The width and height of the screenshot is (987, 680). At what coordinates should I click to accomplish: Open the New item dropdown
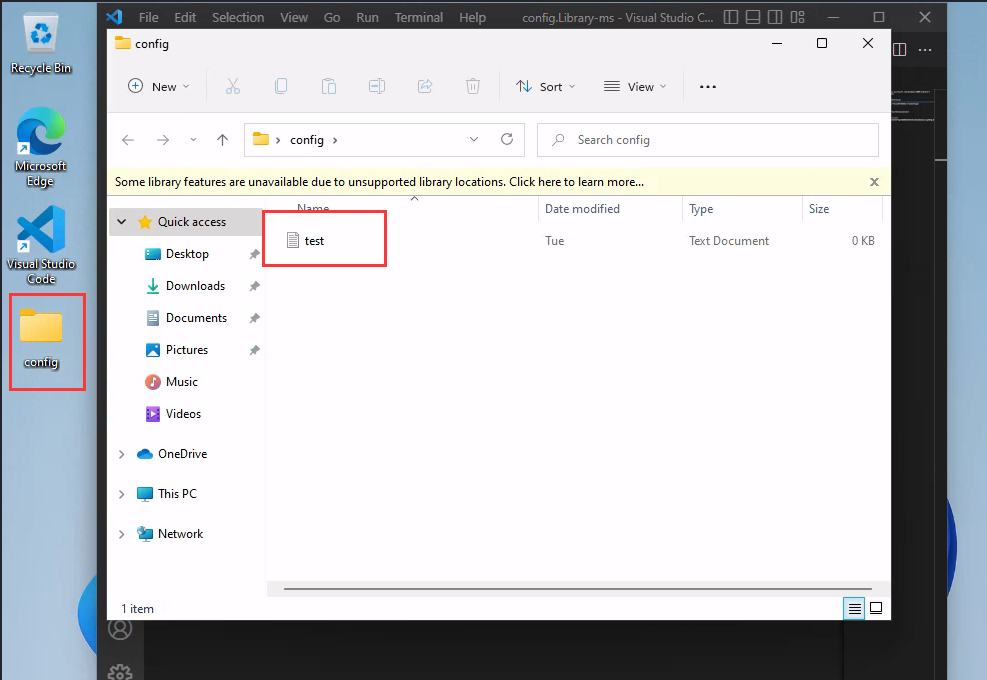[158, 87]
